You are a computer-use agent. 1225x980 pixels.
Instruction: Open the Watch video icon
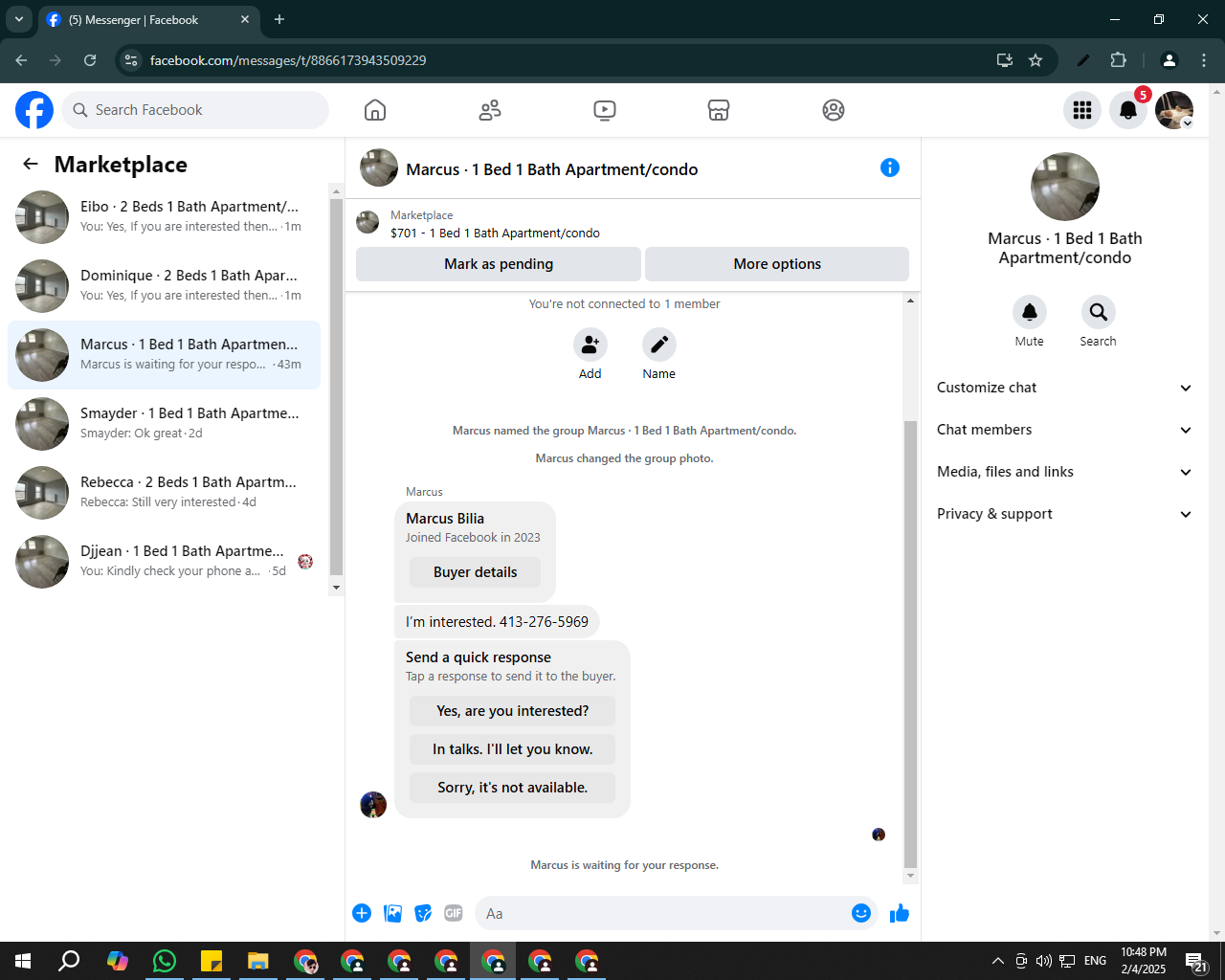[x=605, y=110]
